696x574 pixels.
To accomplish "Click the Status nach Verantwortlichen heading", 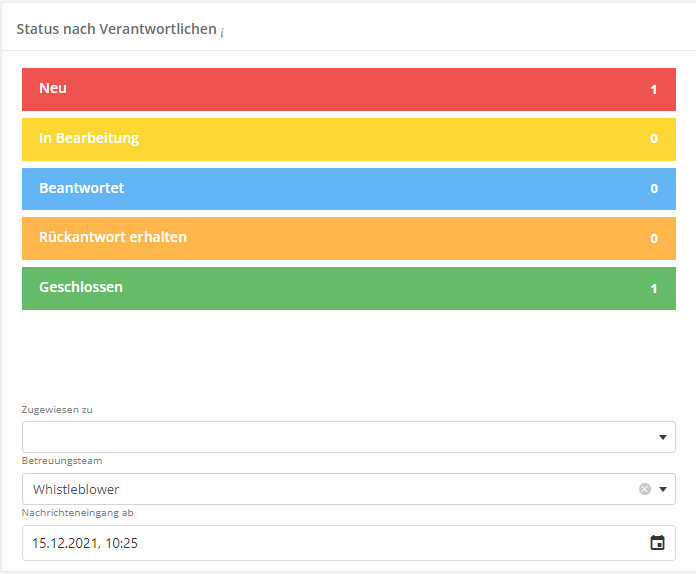I will coord(116,29).
